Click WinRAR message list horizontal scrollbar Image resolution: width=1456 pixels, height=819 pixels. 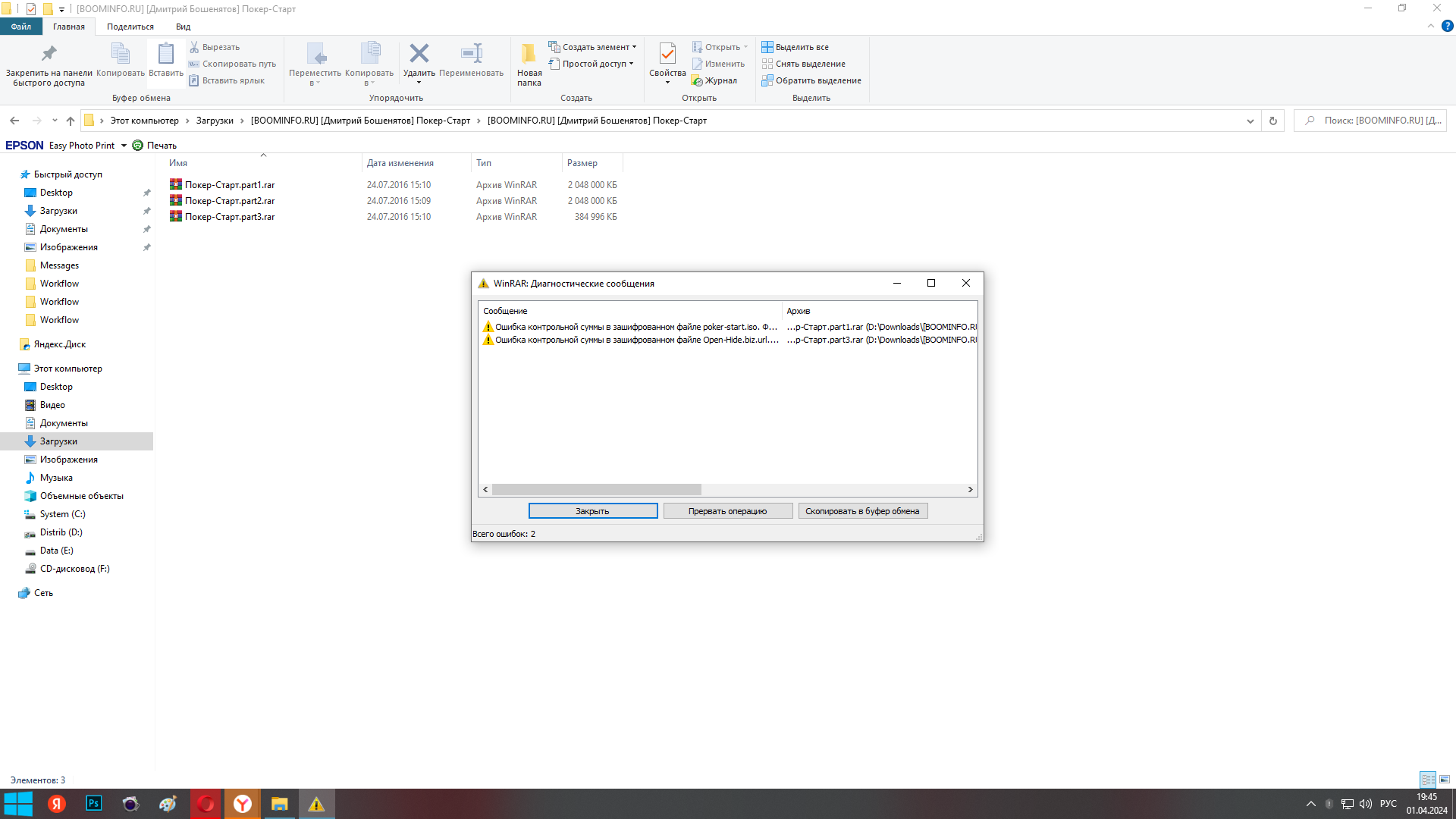coord(597,490)
